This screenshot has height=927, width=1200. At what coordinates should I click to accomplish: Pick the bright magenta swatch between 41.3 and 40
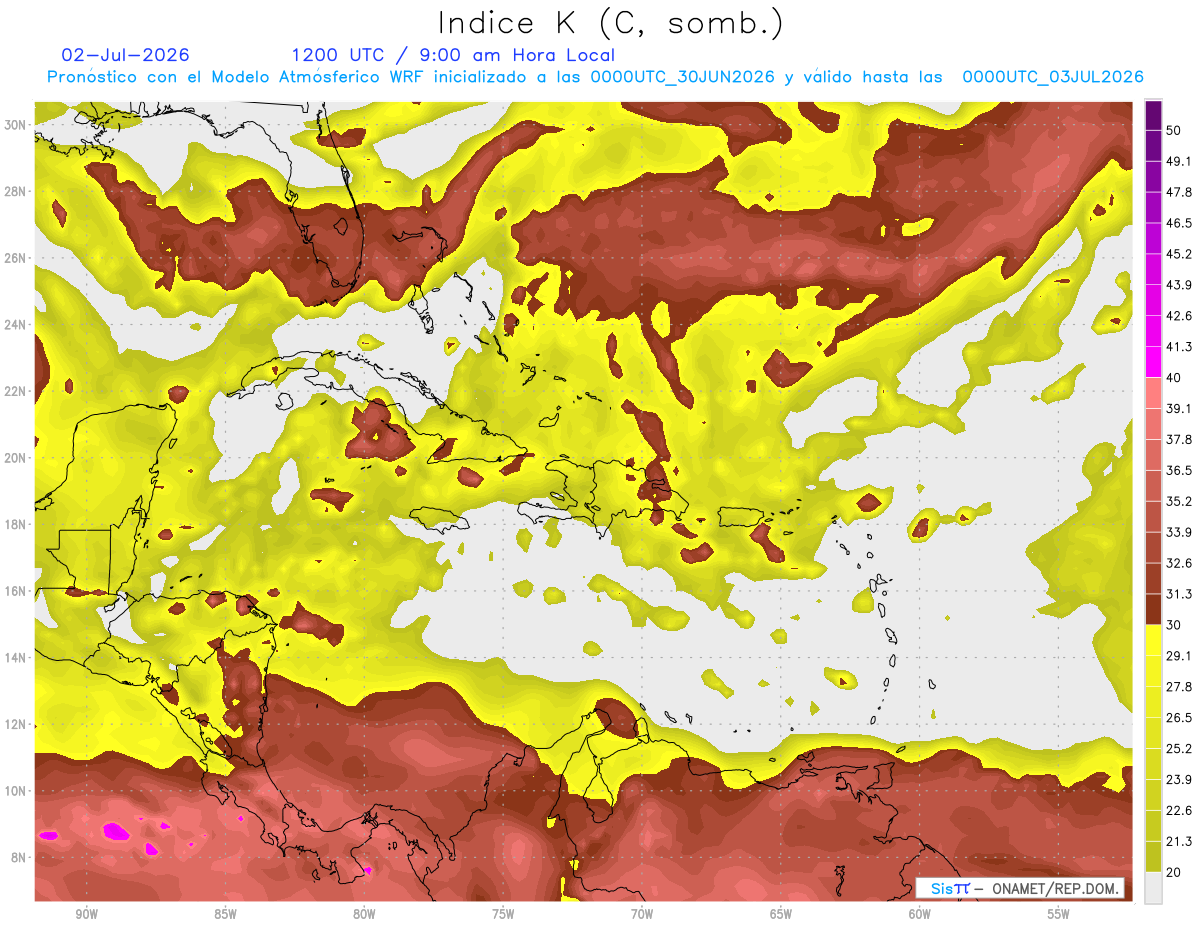click(1153, 362)
